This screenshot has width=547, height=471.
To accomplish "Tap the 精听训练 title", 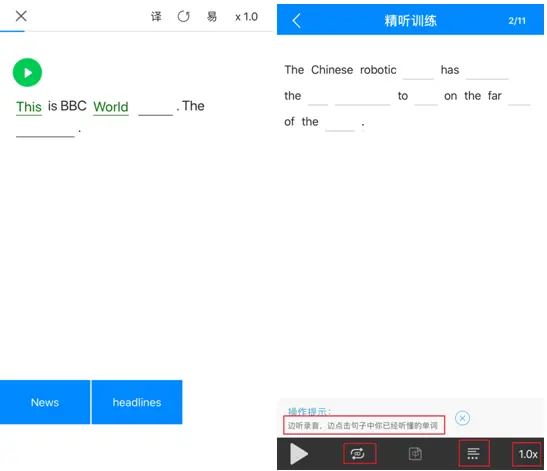I will pyautogui.click(x=410, y=21).
